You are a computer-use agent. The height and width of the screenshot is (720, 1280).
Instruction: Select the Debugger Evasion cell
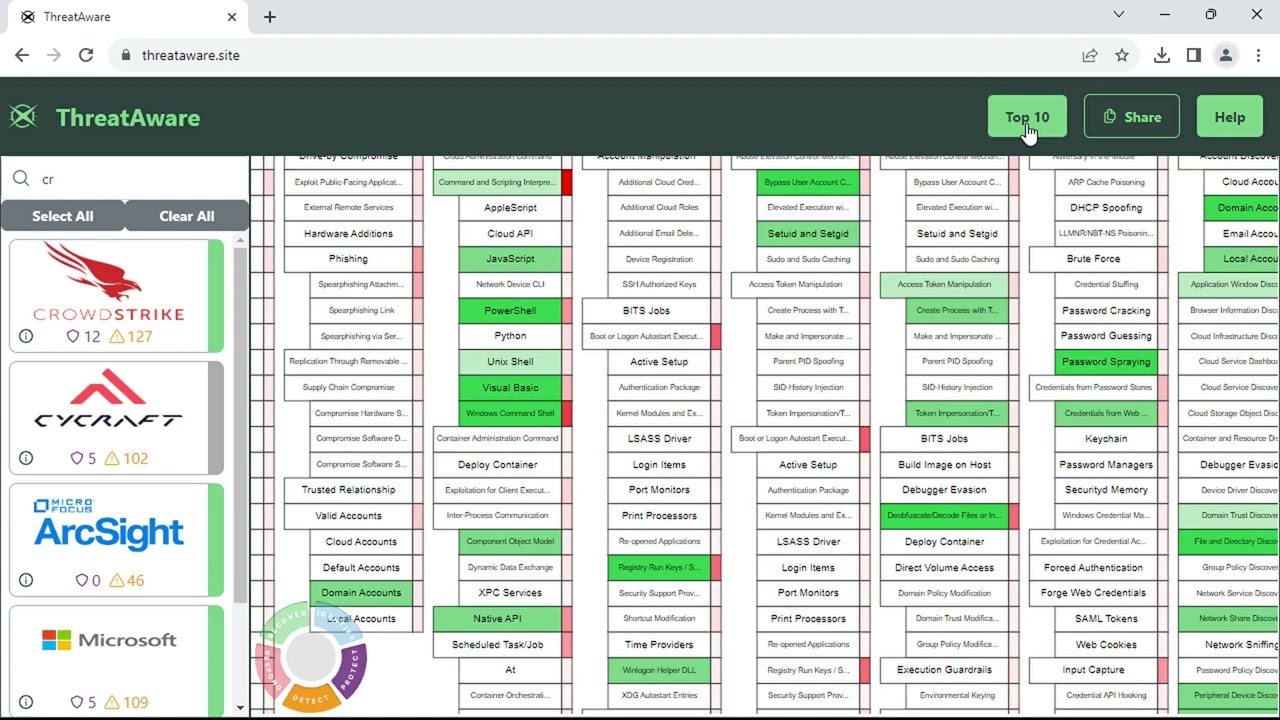point(944,490)
